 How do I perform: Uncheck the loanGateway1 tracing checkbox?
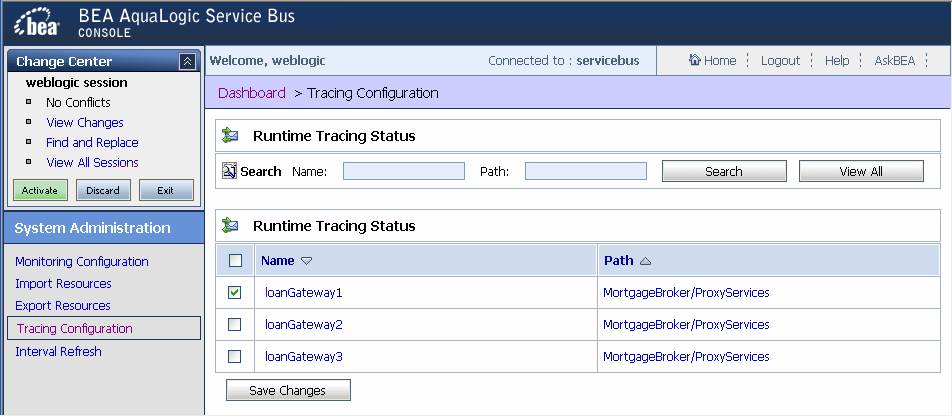click(x=234, y=293)
